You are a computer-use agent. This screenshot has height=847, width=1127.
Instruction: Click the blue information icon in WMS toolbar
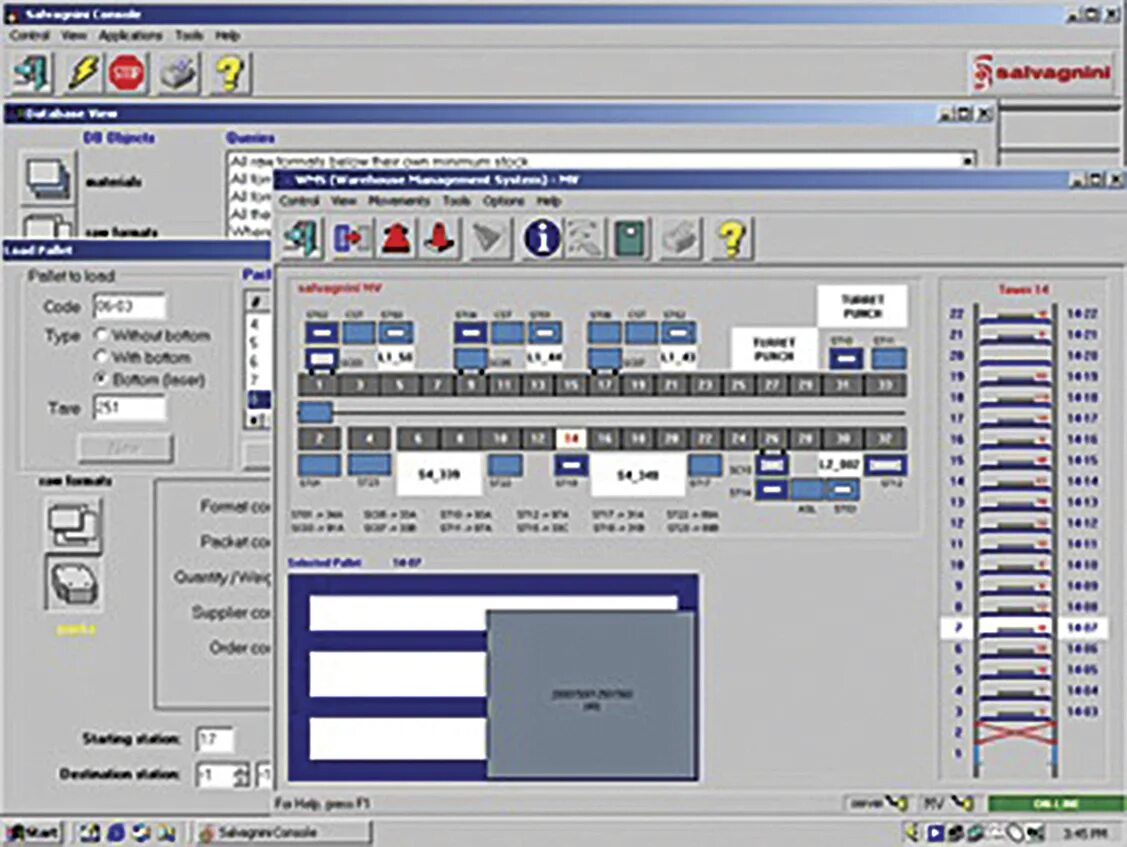point(541,238)
